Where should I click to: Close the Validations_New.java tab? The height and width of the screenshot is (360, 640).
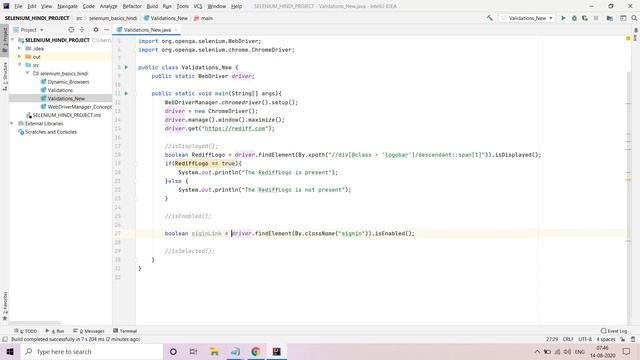pyautogui.click(x=176, y=30)
